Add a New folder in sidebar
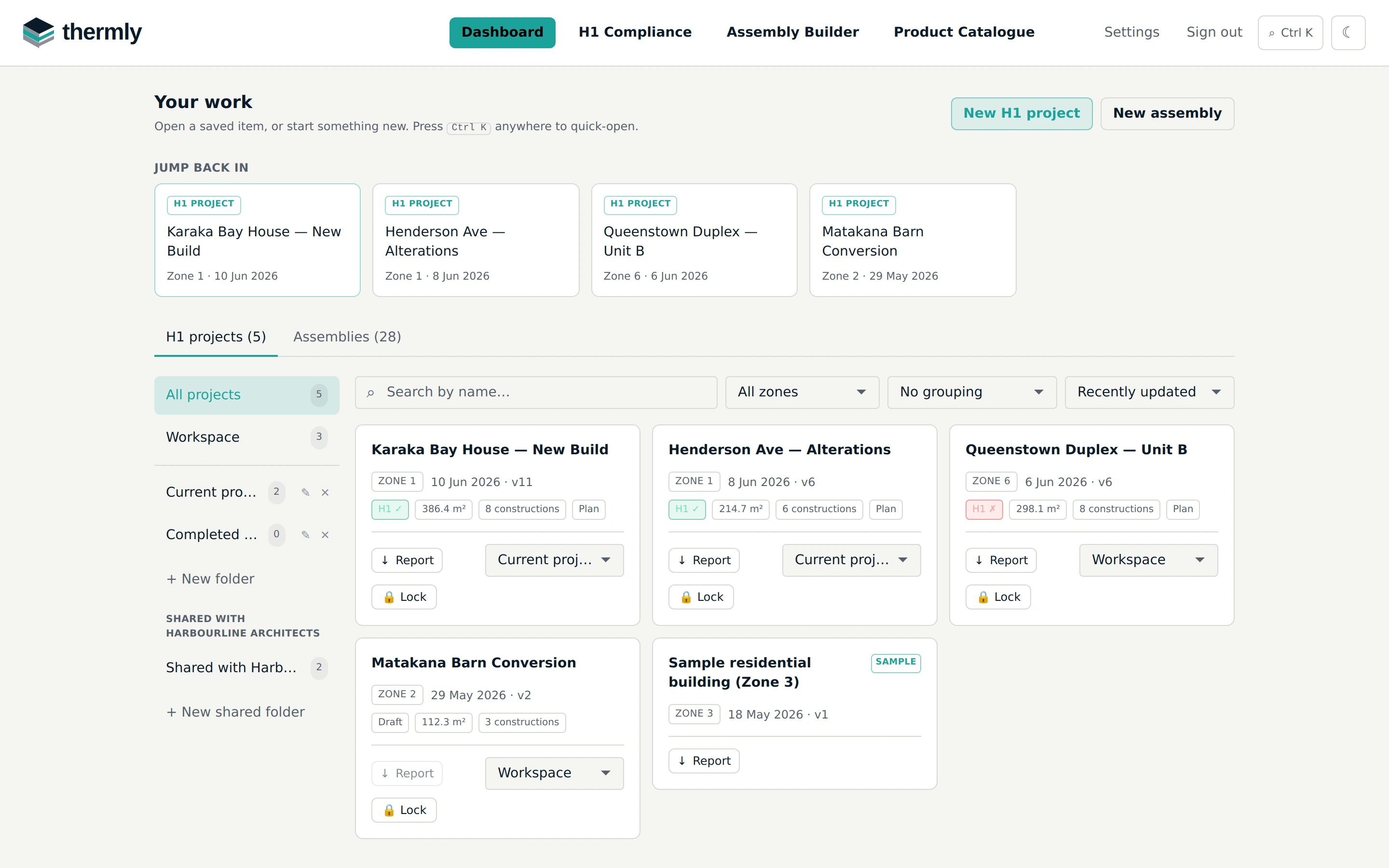Image resolution: width=1389 pixels, height=868 pixels. click(210, 579)
